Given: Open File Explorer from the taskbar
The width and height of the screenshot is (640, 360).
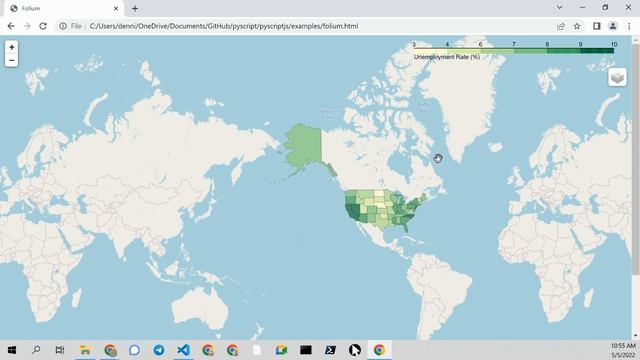Looking at the screenshot, I should click(x=85, y=350).
